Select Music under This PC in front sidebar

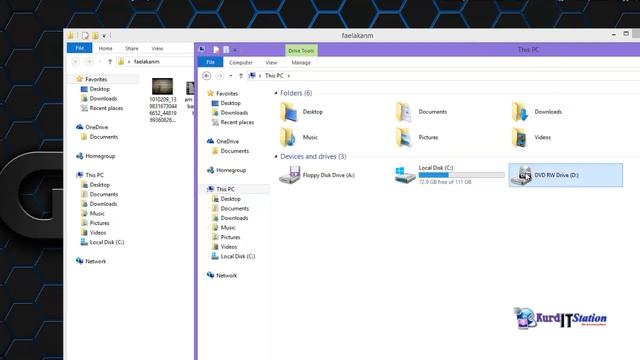click(x=223, y=228)
